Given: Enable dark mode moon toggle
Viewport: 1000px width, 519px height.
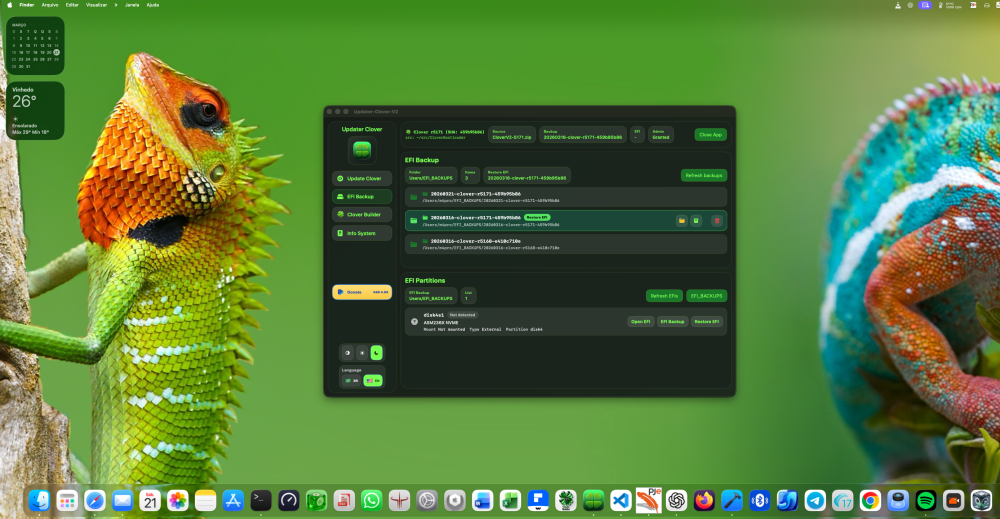Looking at the screenshot, I should tap(376, 353).
